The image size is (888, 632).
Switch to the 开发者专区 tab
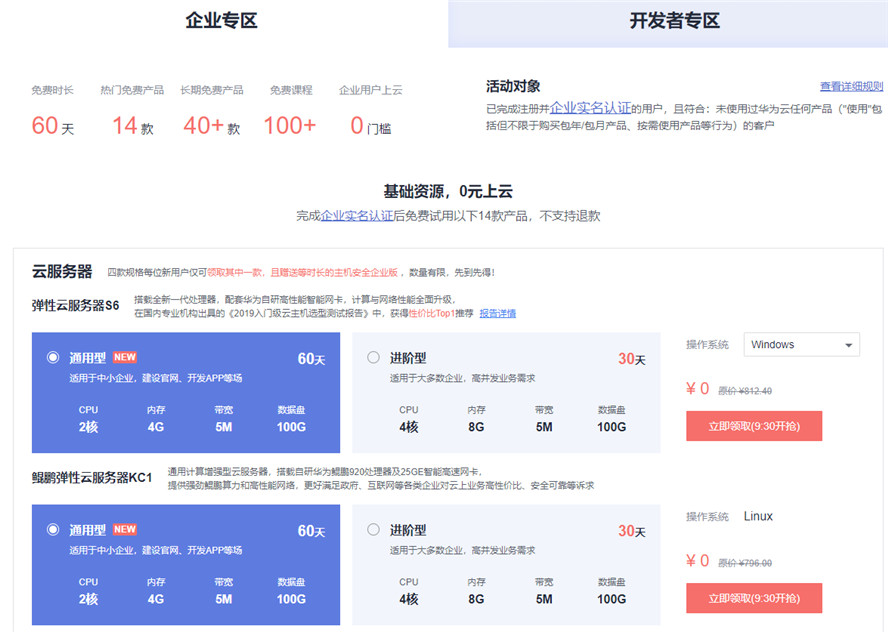[x=664, y=20]
